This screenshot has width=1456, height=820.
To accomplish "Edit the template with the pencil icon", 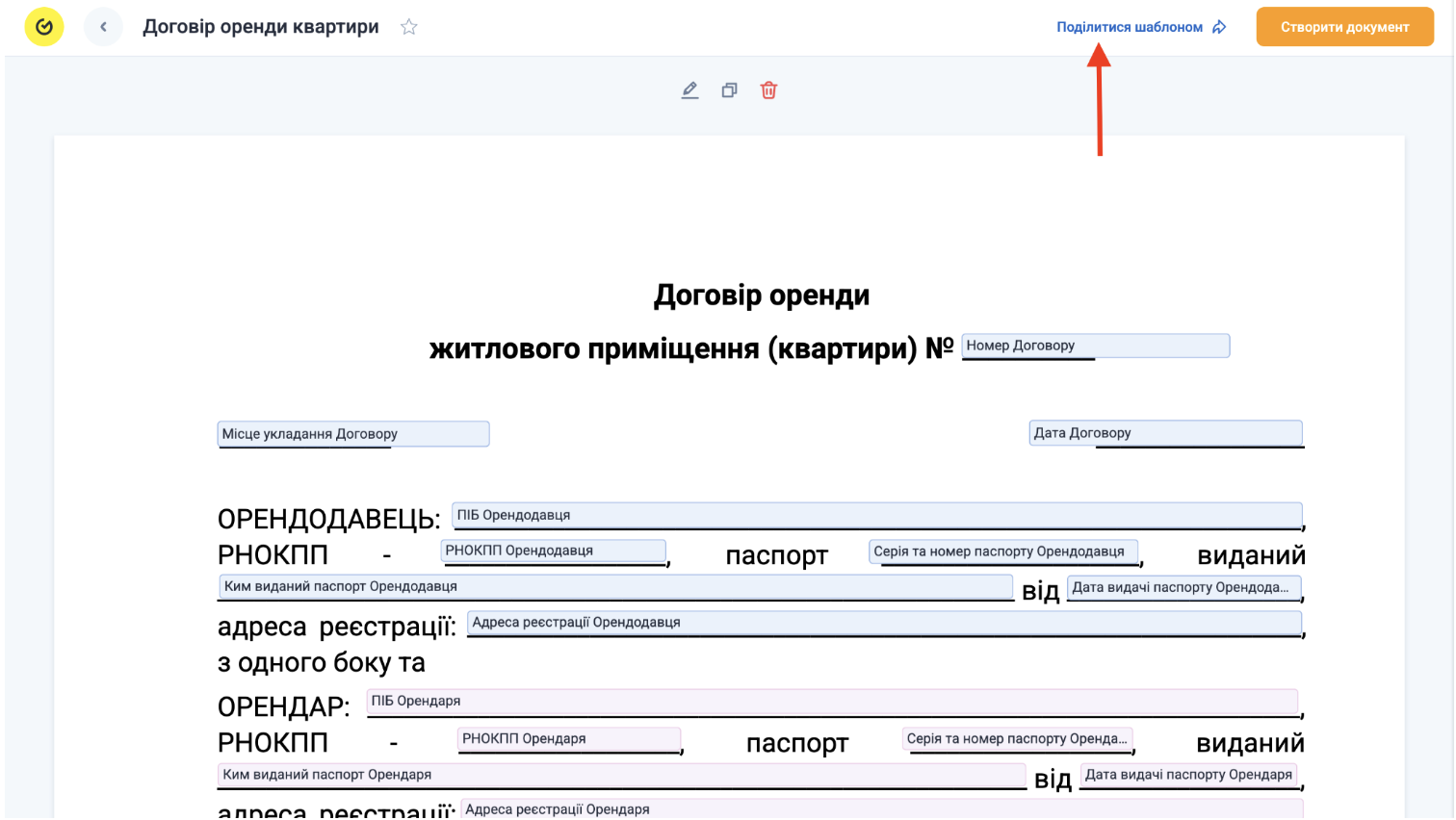I will (689, 90).
